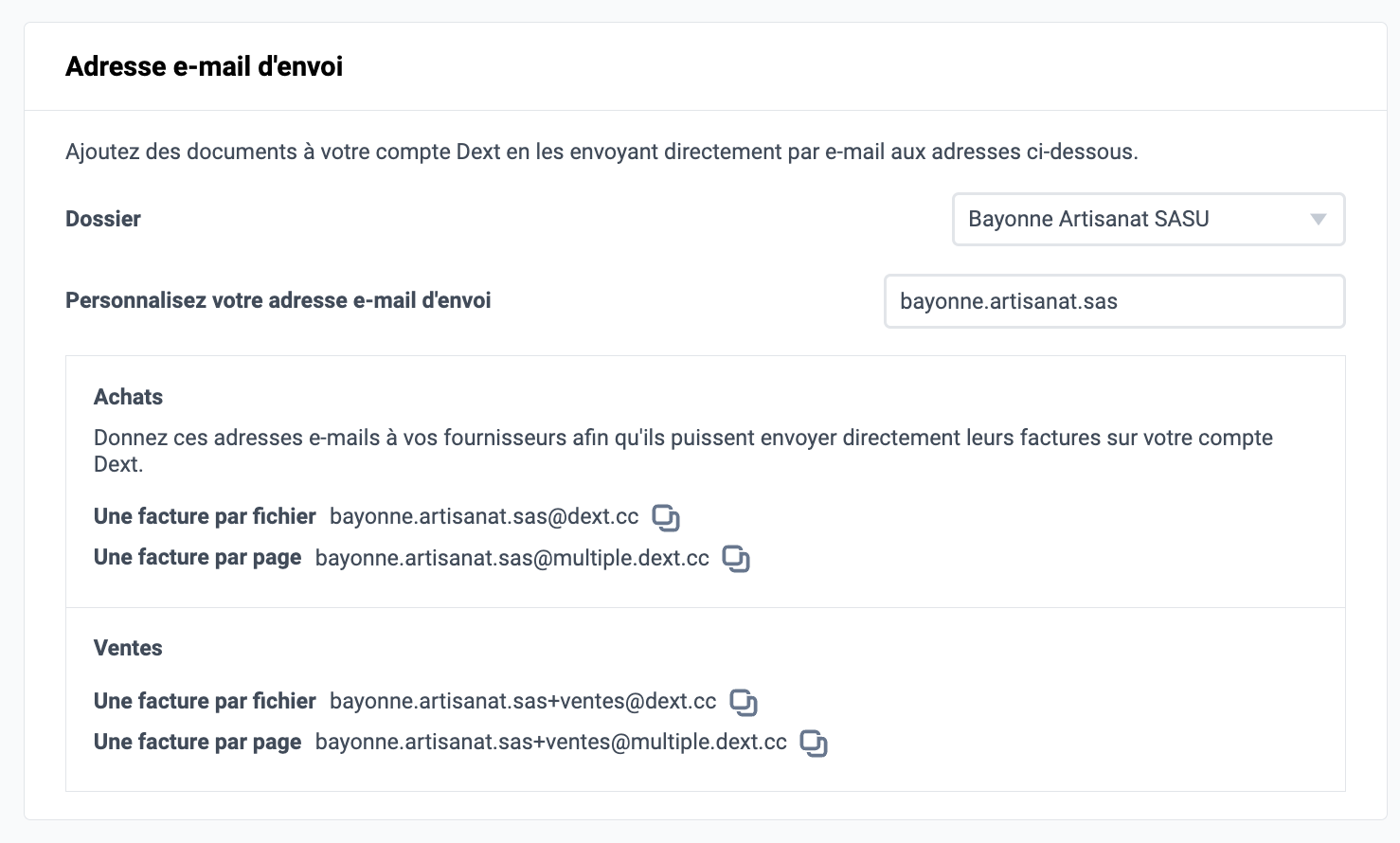The width and height of the screenshot is (1400, 843).
Task: Copy the bayonne.artisanat.sas@multiple.dext.cc purchases address
Action: (x=736, y=559)
